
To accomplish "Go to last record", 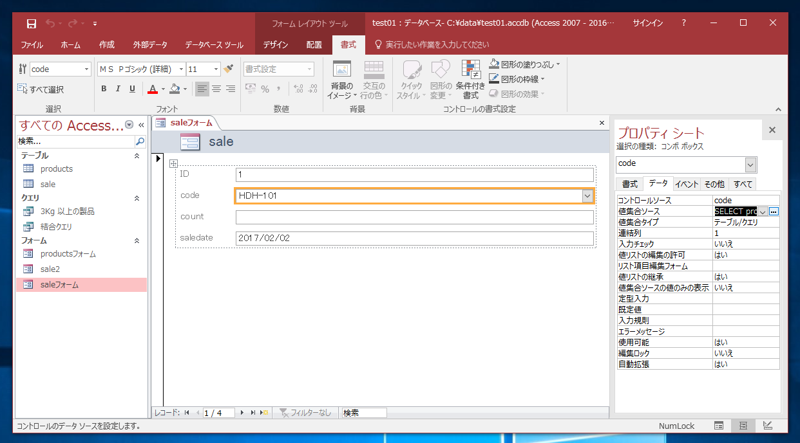I will coord(253,412).
